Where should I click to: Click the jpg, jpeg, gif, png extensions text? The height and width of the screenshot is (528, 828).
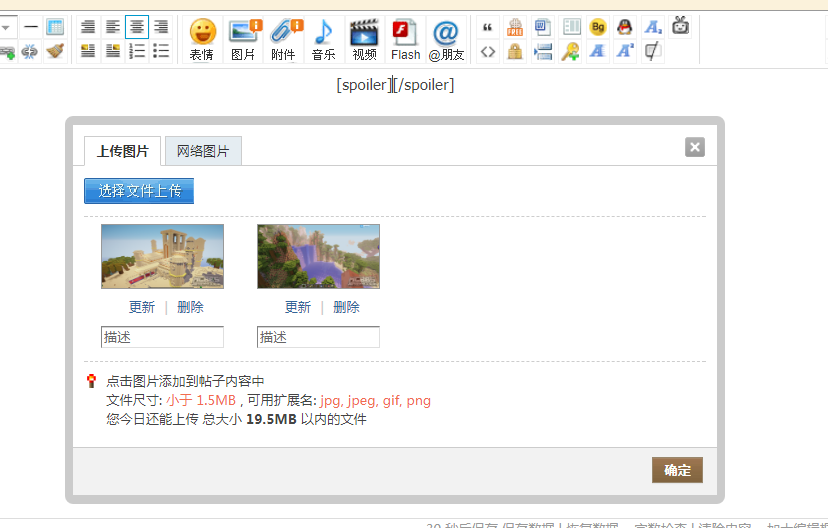(375, 400)
